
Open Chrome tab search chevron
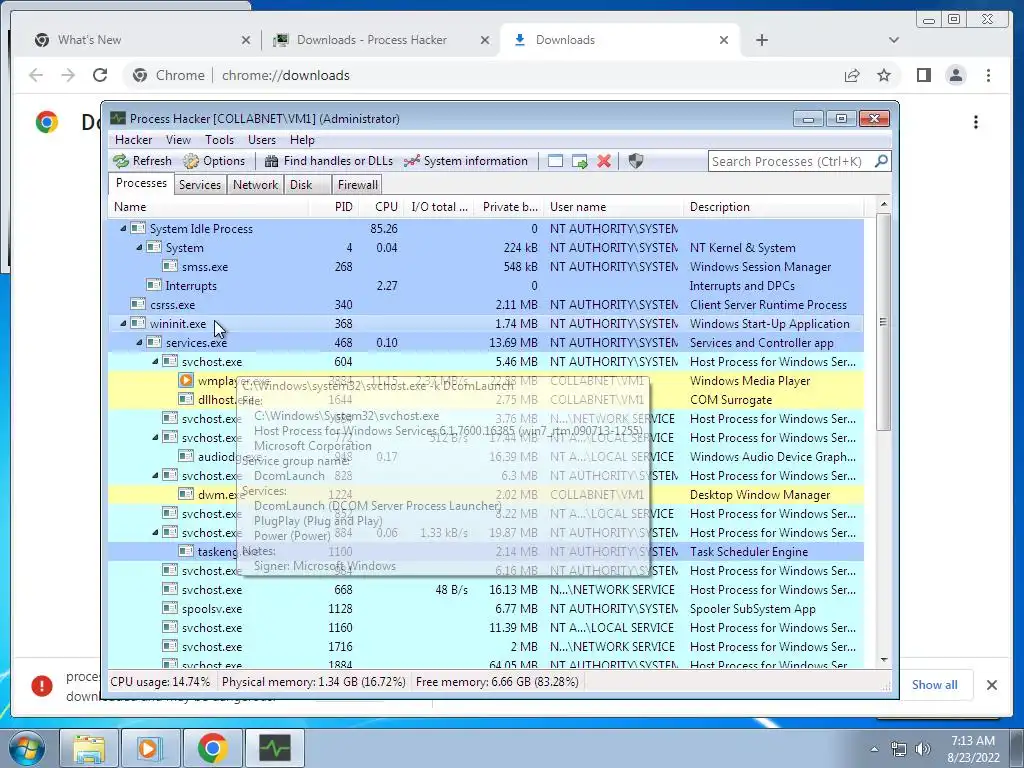coord(894,40)
